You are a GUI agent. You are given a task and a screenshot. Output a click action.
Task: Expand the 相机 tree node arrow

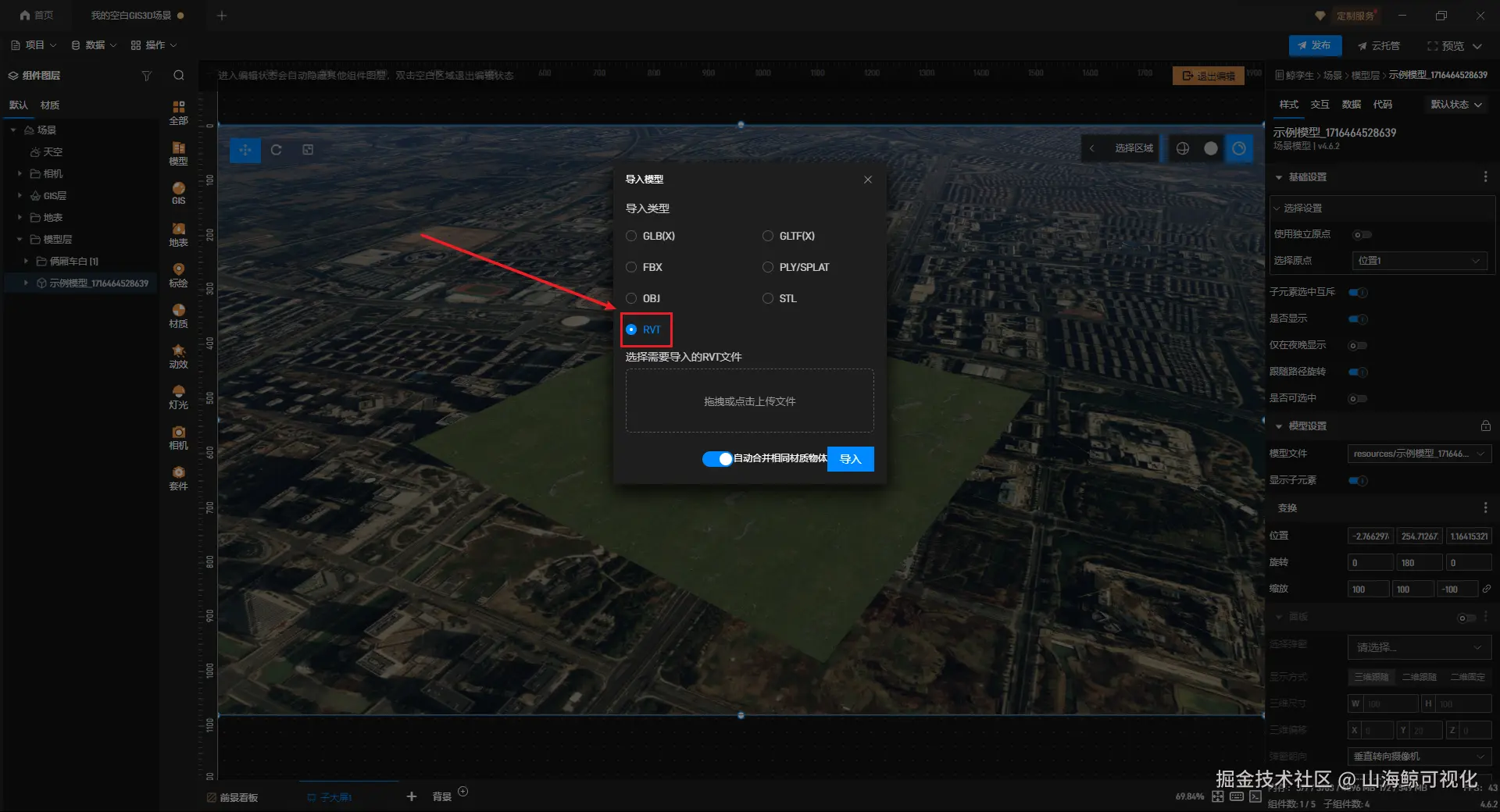pyautogui.click(x=20, y=173)
